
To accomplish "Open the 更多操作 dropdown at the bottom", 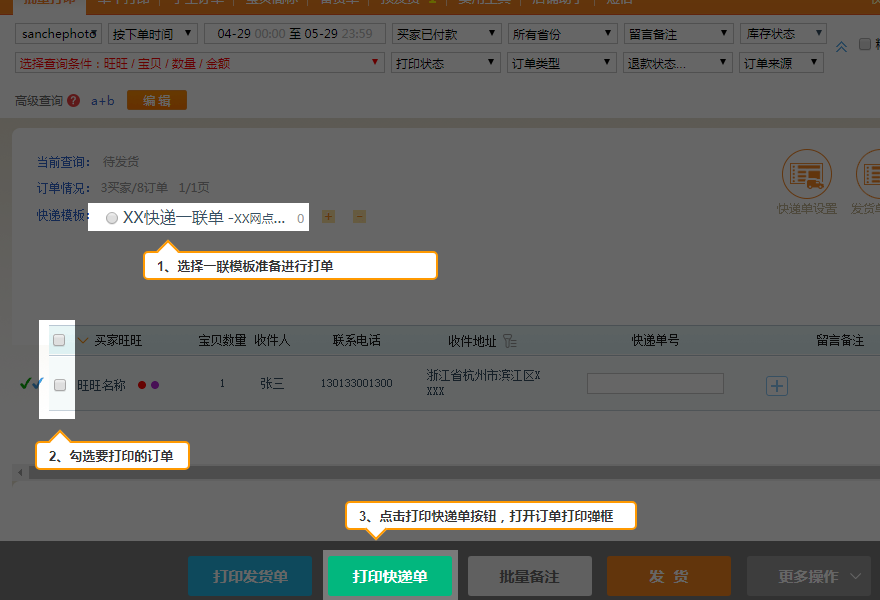I will point(808,577).
